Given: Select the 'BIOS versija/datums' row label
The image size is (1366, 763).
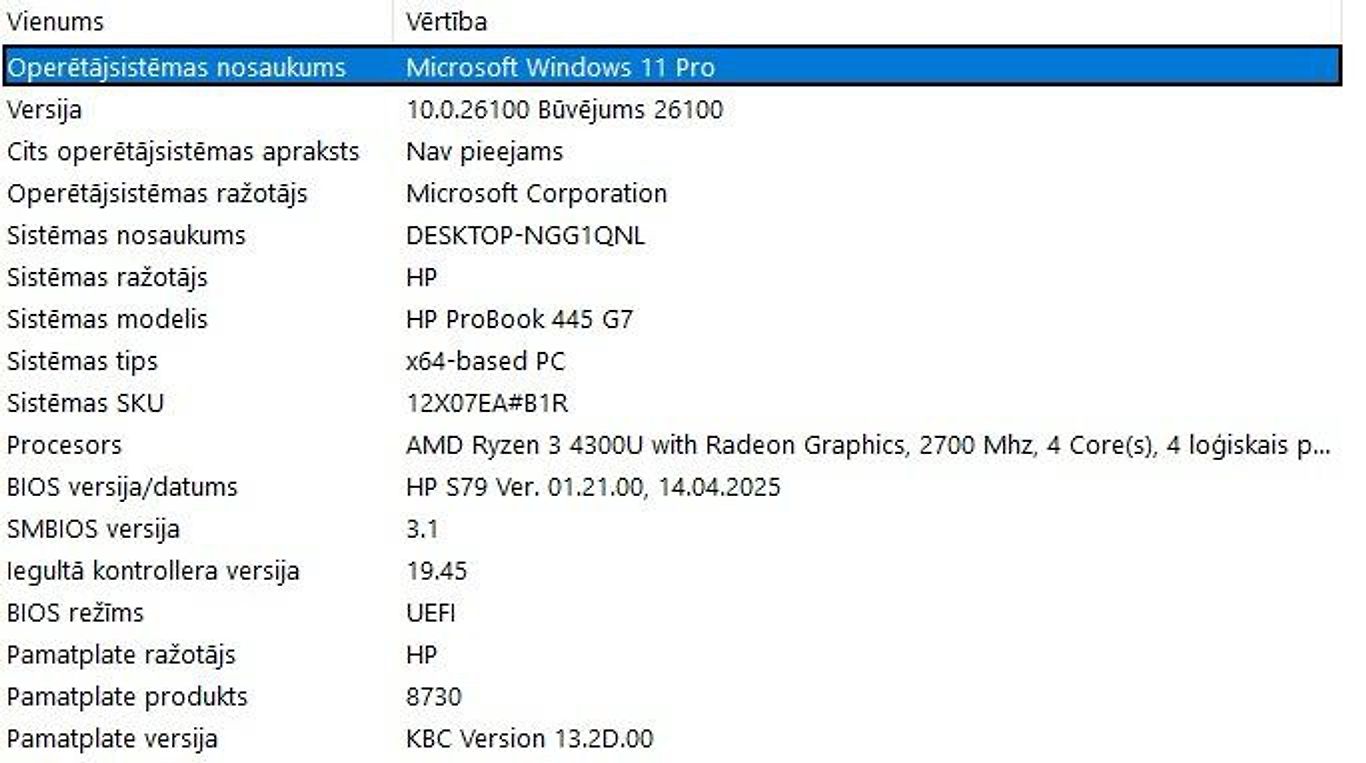Looking at the screenshot, I should click(122, 488).
